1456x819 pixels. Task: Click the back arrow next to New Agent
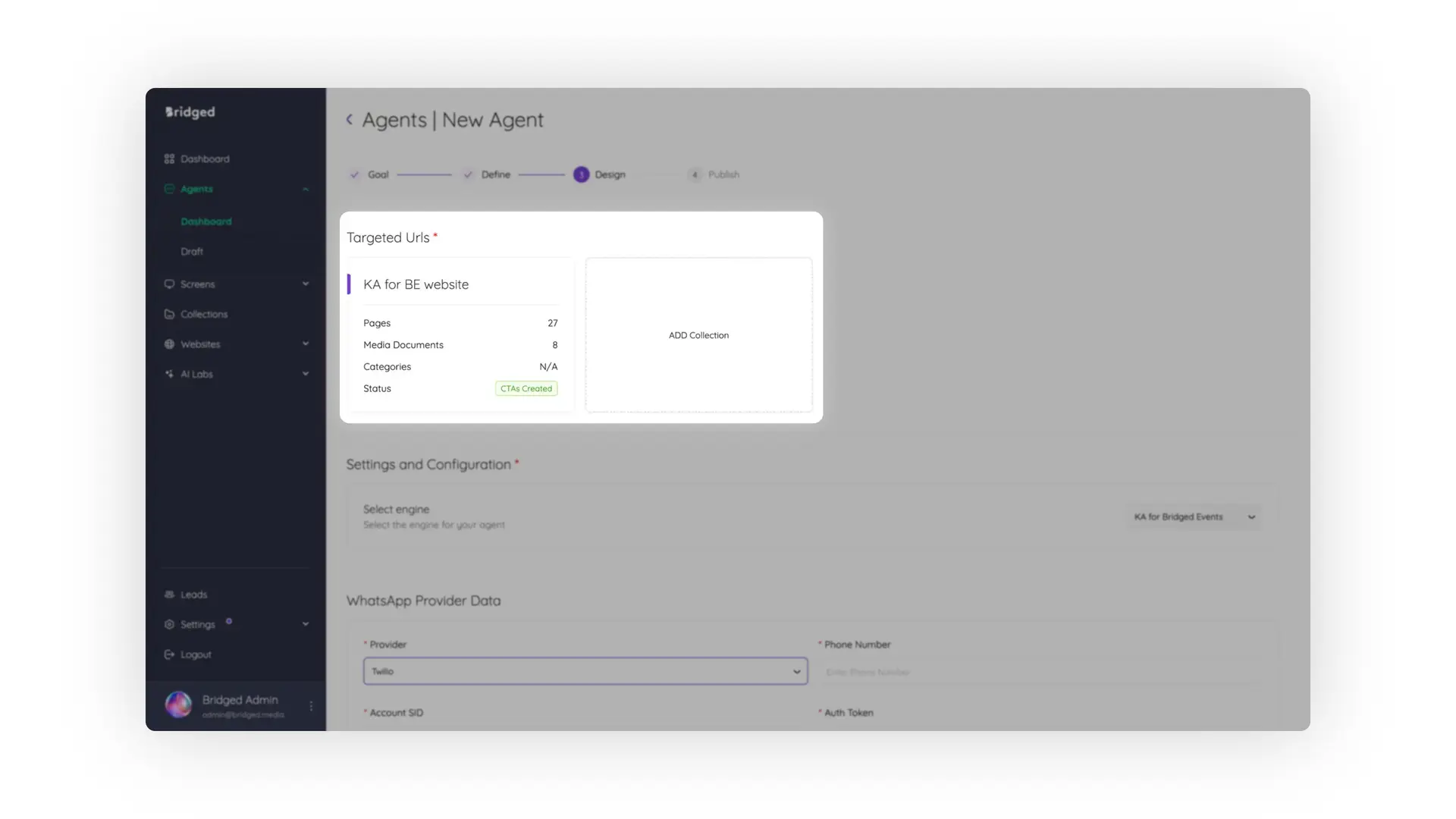click(350, 120)
